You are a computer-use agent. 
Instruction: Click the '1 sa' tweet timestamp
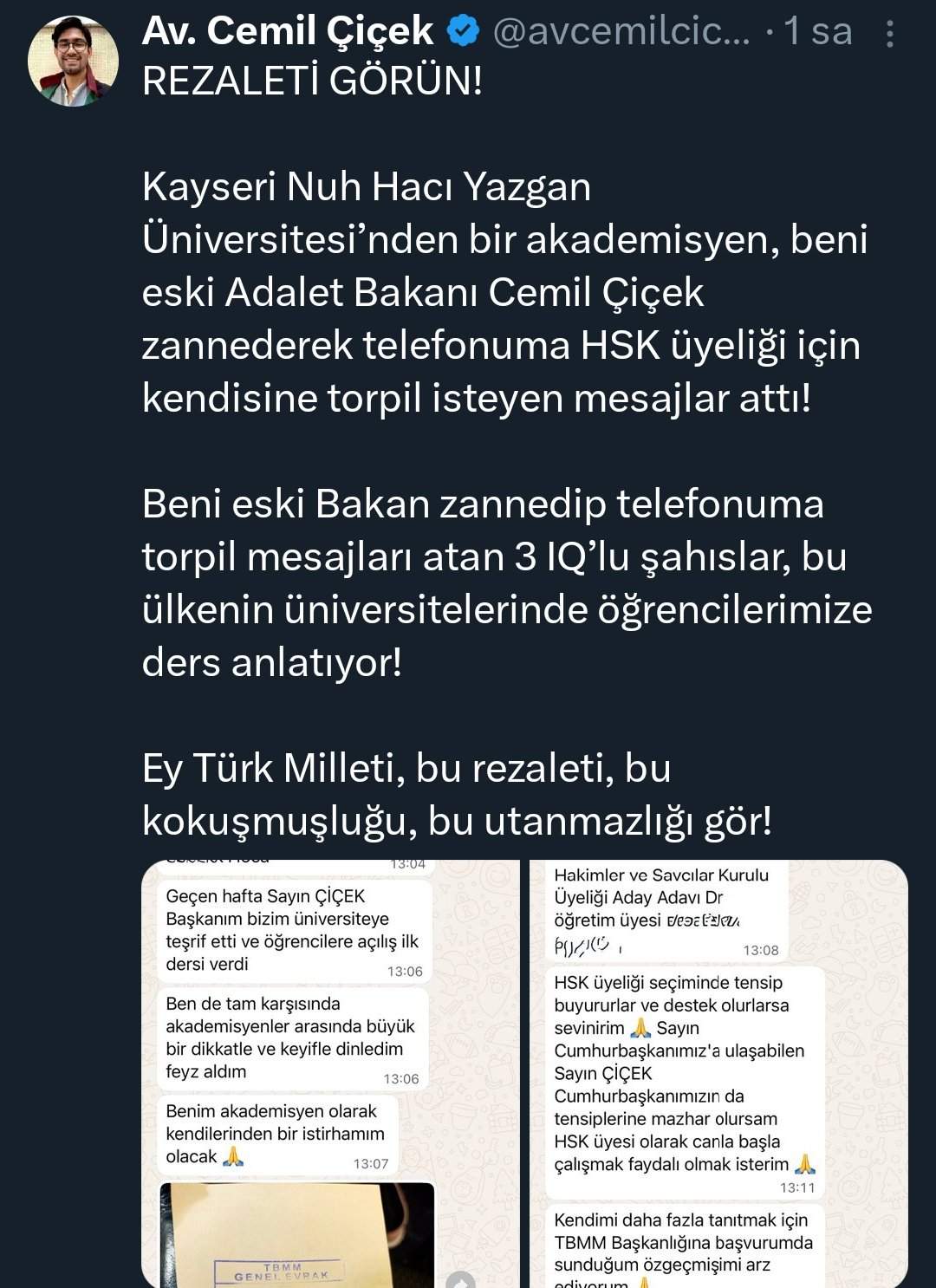coord(818,31)
